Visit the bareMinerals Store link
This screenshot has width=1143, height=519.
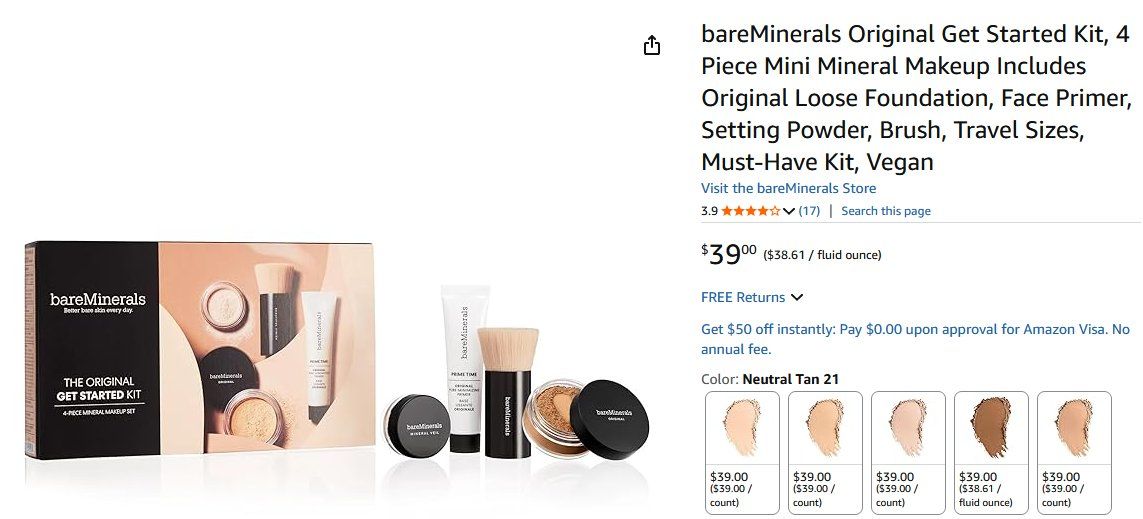point(788,188)
